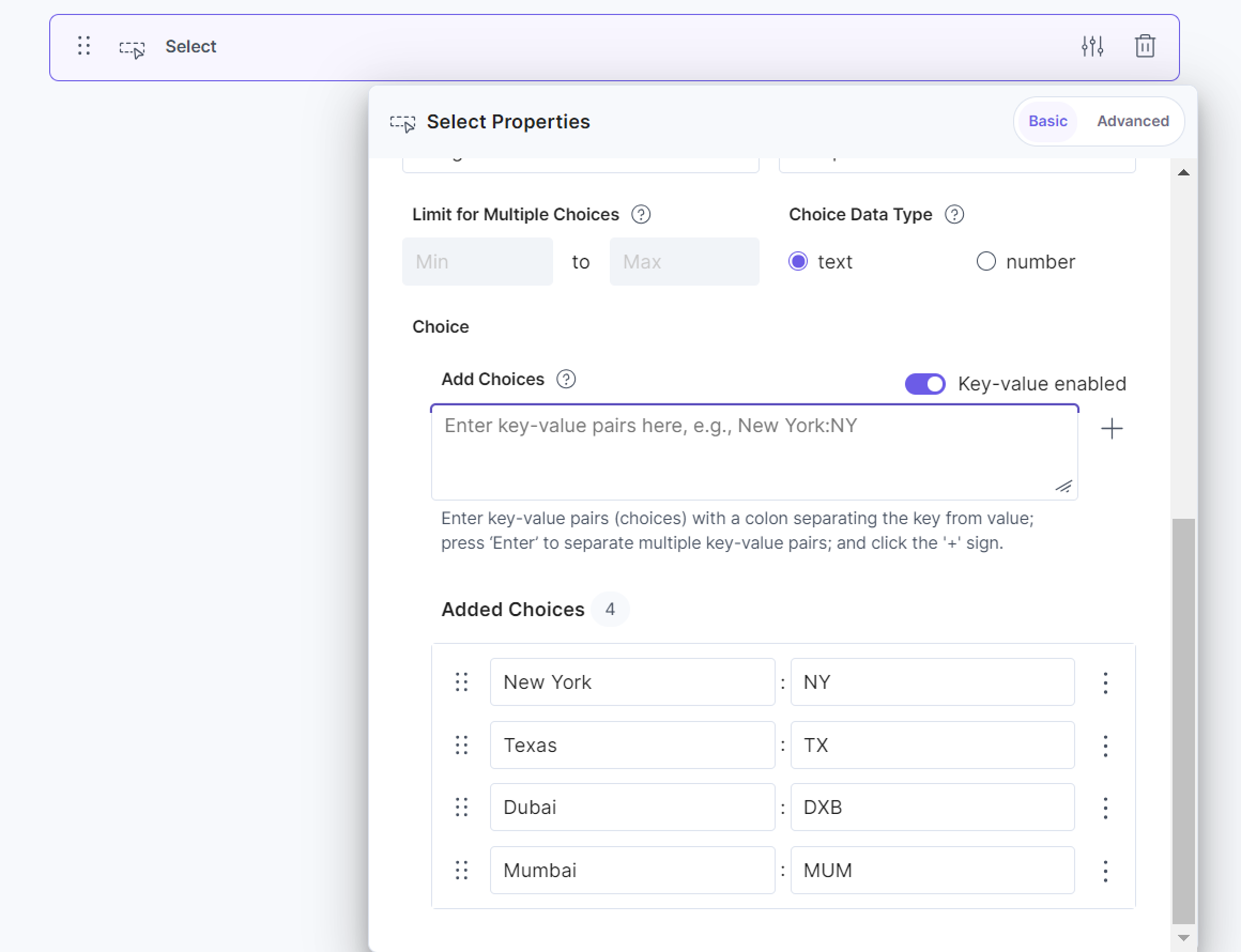Screen dimensions: 1241x952
Task: Edit the Dubai key field
Action: point(632,808)
